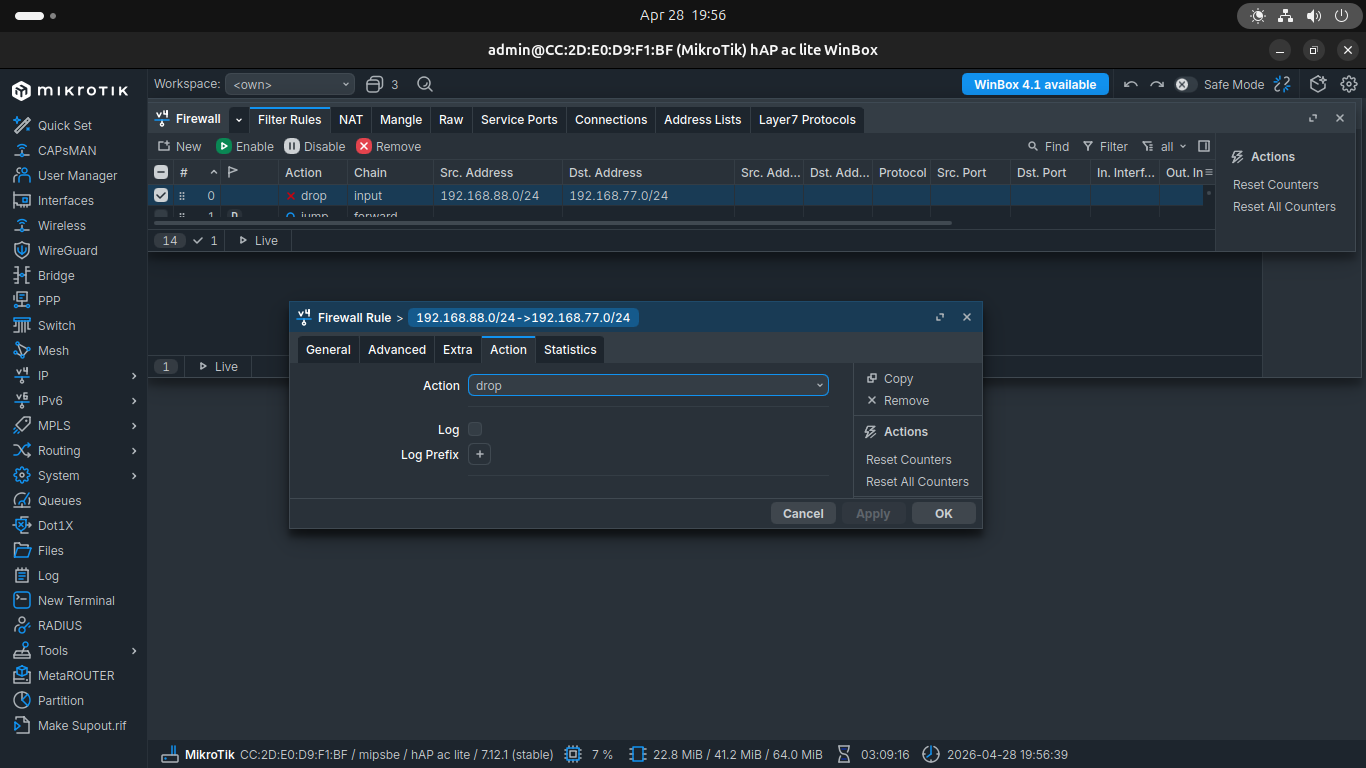Click the redo arrow in the top toolbar
1366x768 pixels.
click(1157, 85)
